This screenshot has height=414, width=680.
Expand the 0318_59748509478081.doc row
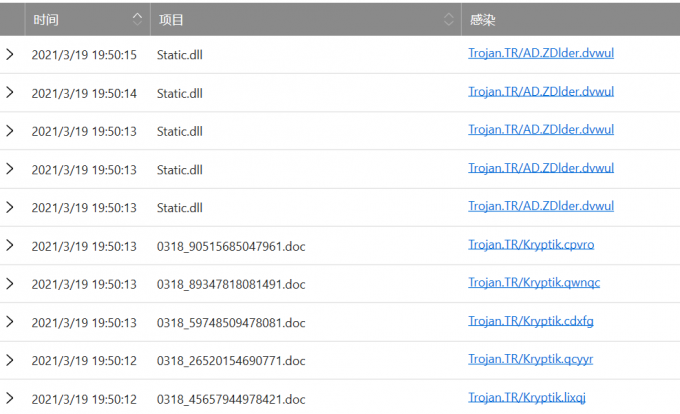[x=10, y=322]
